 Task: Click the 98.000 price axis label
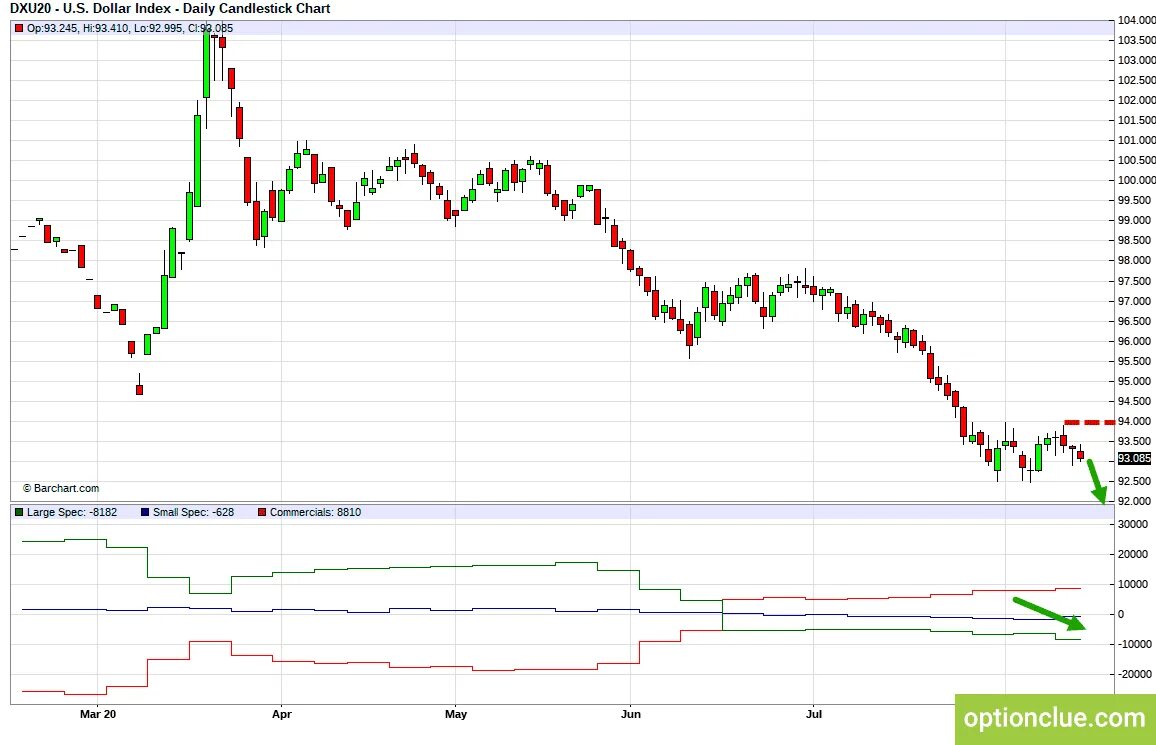click(1137, 260)
